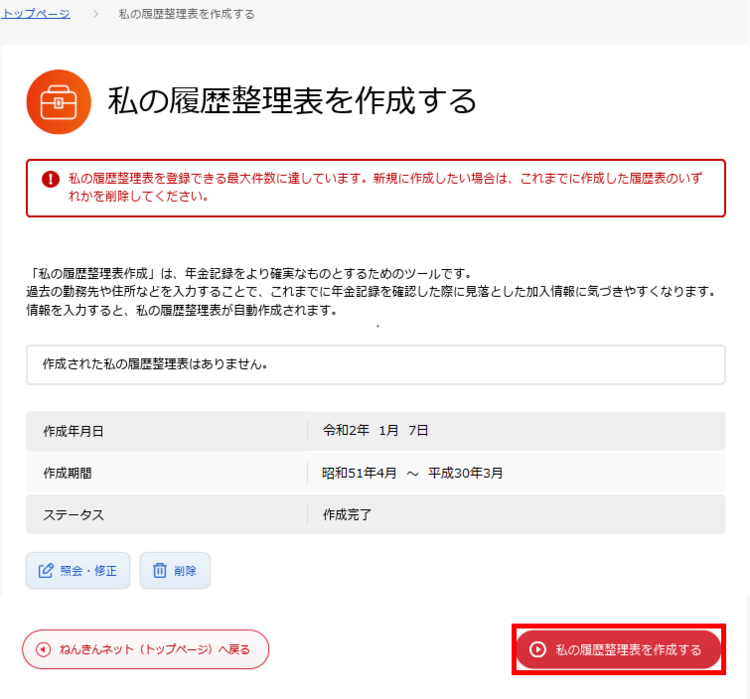Click the page heading 私の履歴整理表を作成する
750x699 pixels.
tap(292, 101)
